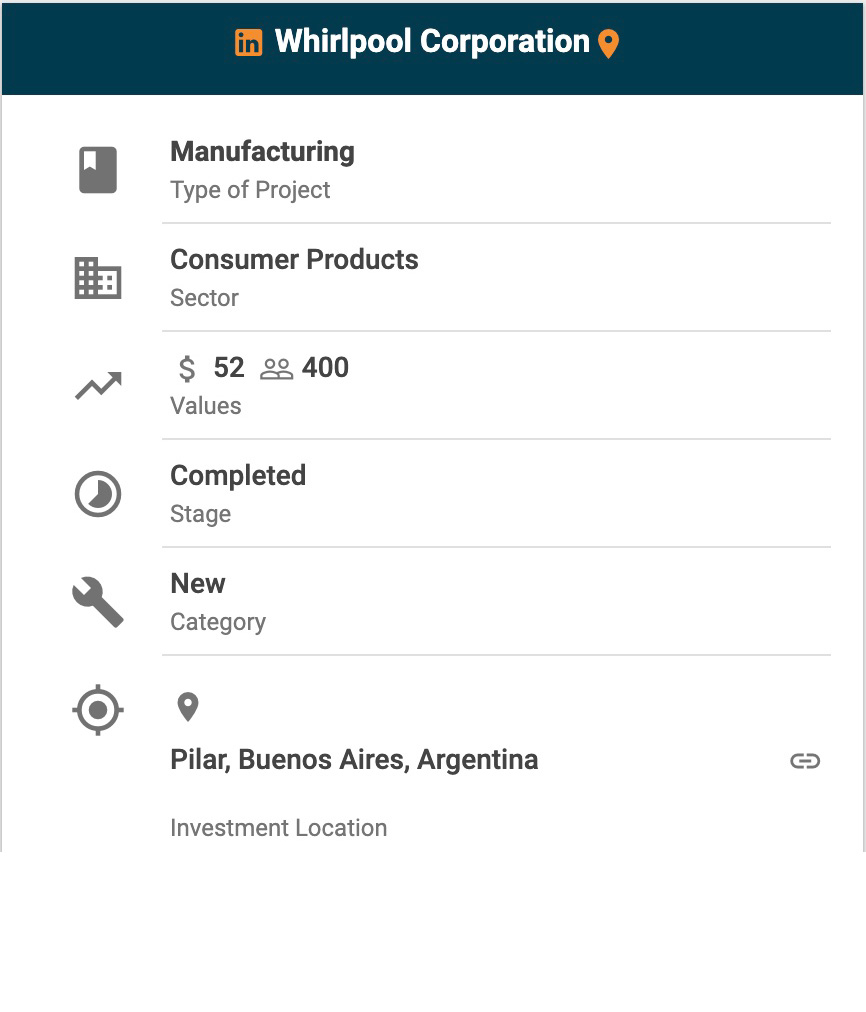The image size is (866, 1012).
Task: Select the Manufacturing project type text
Action: pyautogui.click(x=262, y=152)
